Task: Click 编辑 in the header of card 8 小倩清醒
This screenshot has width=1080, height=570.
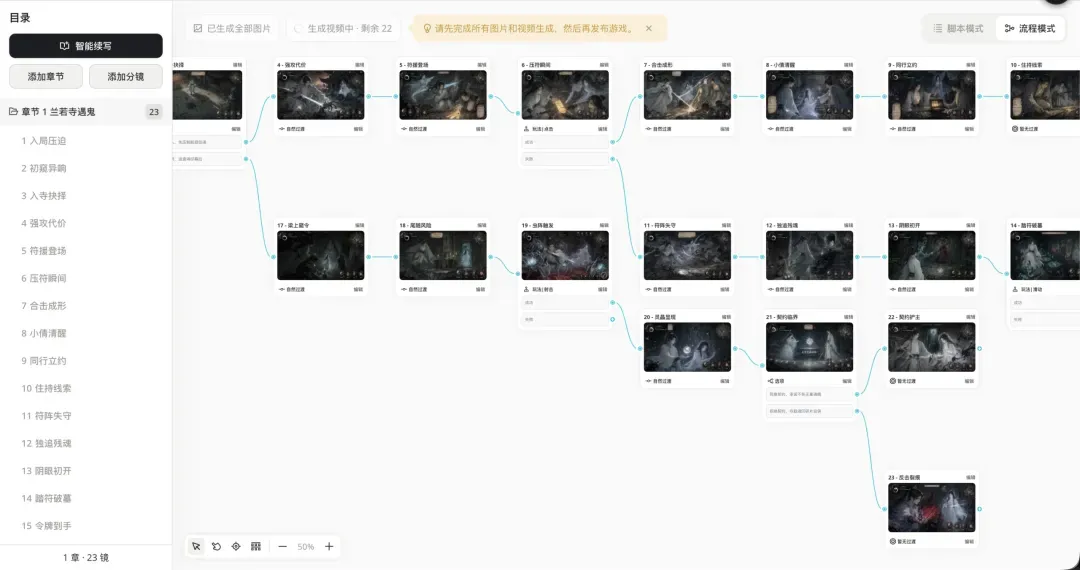Action: coord(848,65)
